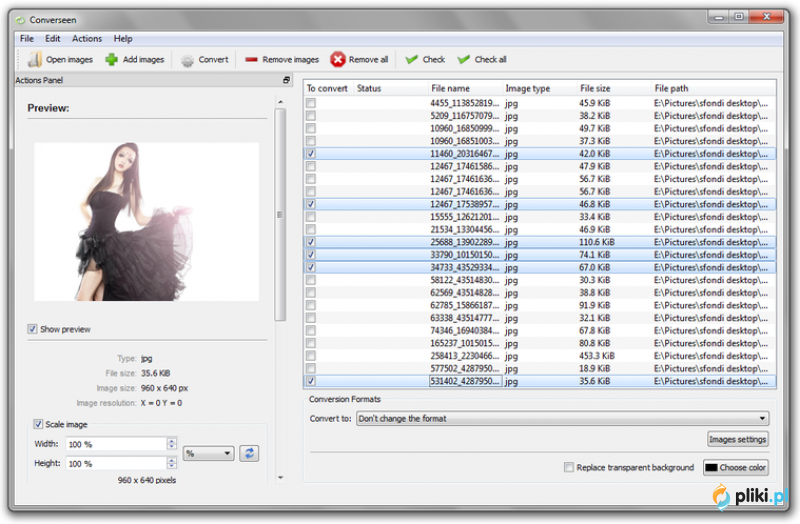
Task: Click the blue scale link/refresh icon
Action: tap(249, 453)
